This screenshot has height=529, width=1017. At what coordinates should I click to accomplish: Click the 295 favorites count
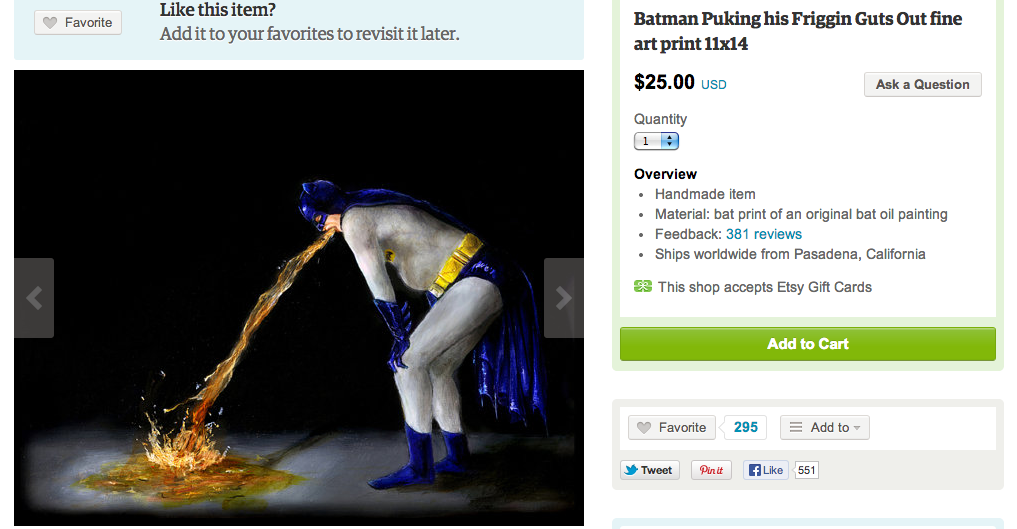click(745, 427)
